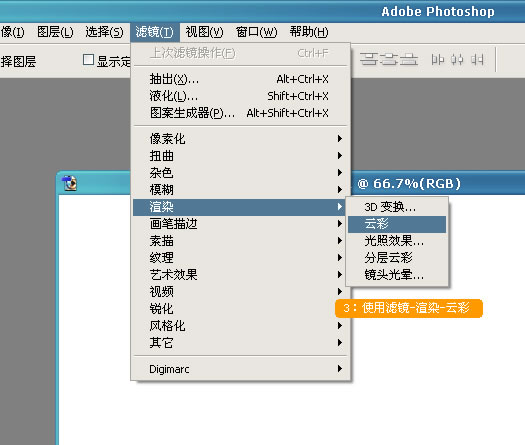The width and height of the screenshot is (525, 445).
Task: Select 液化(L)... in the filter menu
Action: (240, 96)
